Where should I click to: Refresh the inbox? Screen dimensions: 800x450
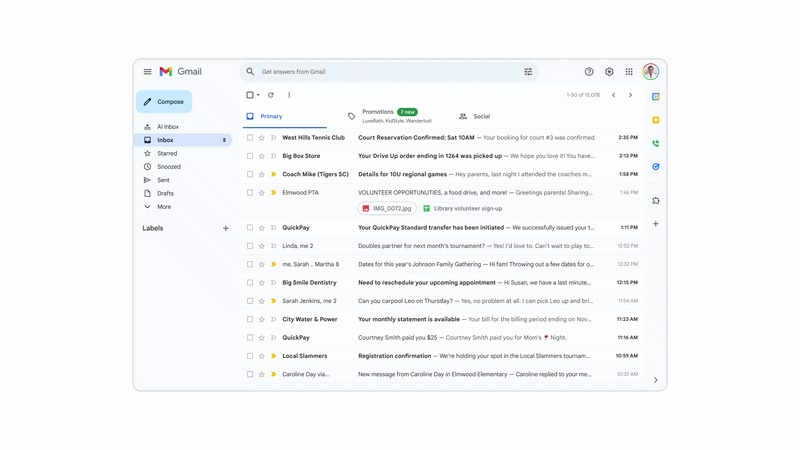(271, 95)
